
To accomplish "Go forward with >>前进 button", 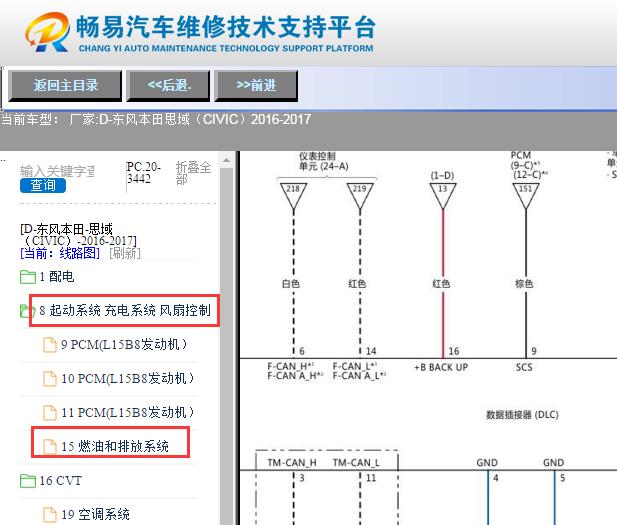I will pyautogui.click(x=256, y=85).
